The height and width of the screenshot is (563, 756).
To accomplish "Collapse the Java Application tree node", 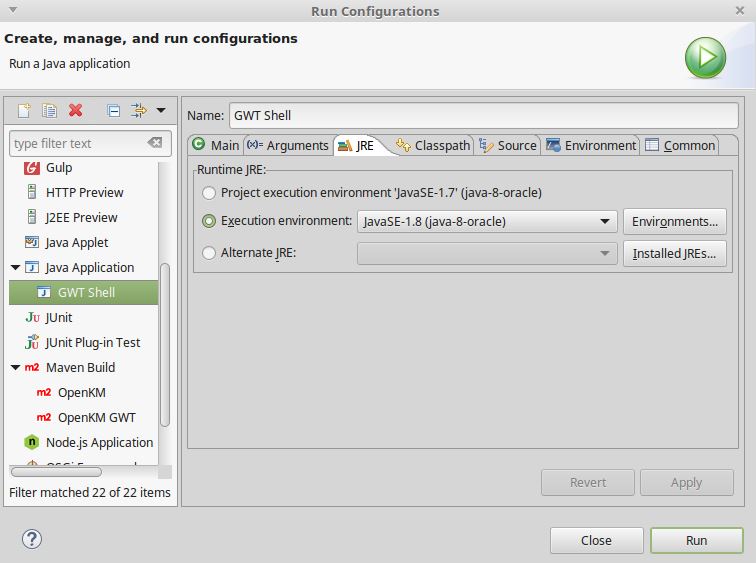I will (16, 268).
